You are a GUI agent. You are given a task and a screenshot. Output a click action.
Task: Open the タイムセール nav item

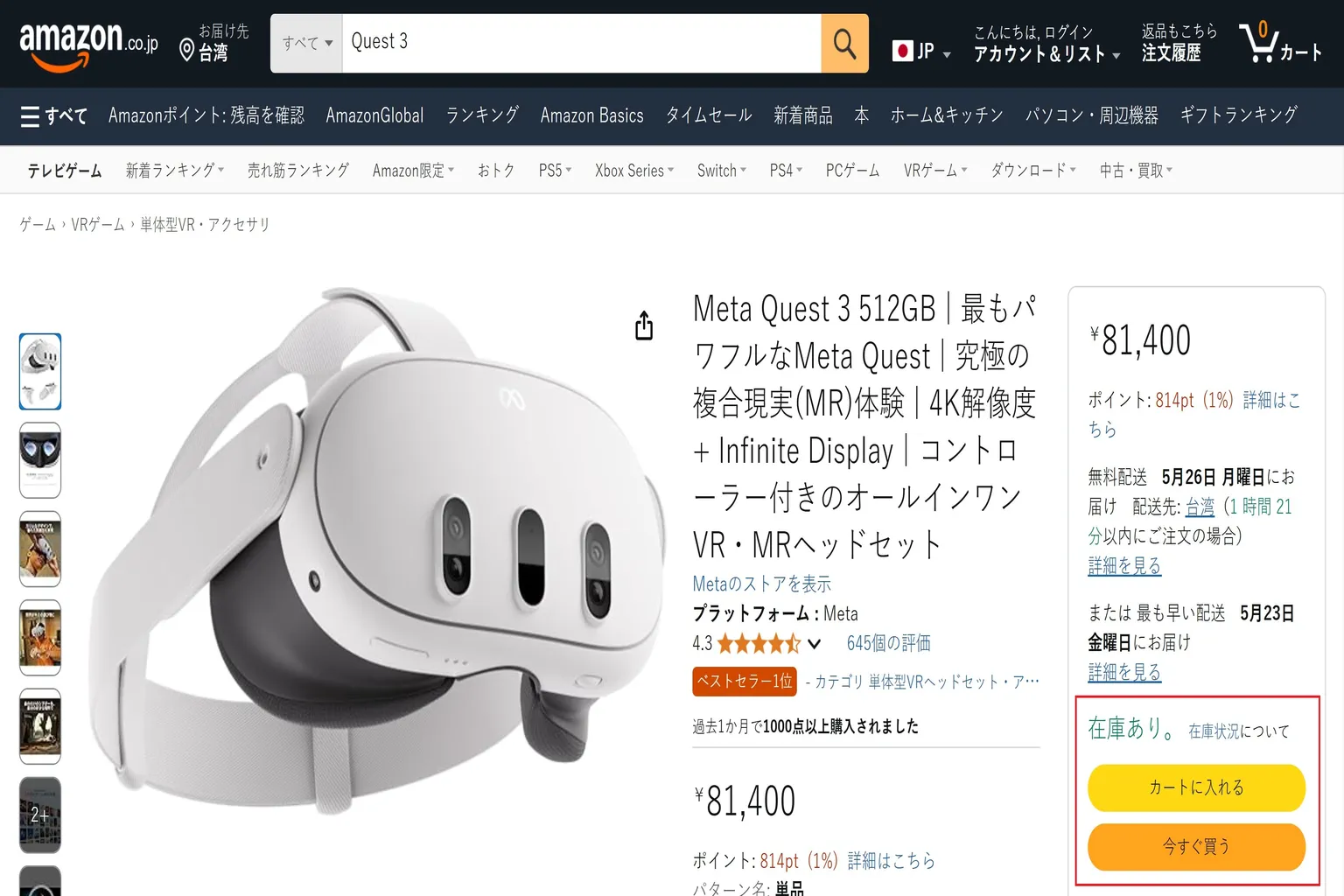(x=709, y=115)
